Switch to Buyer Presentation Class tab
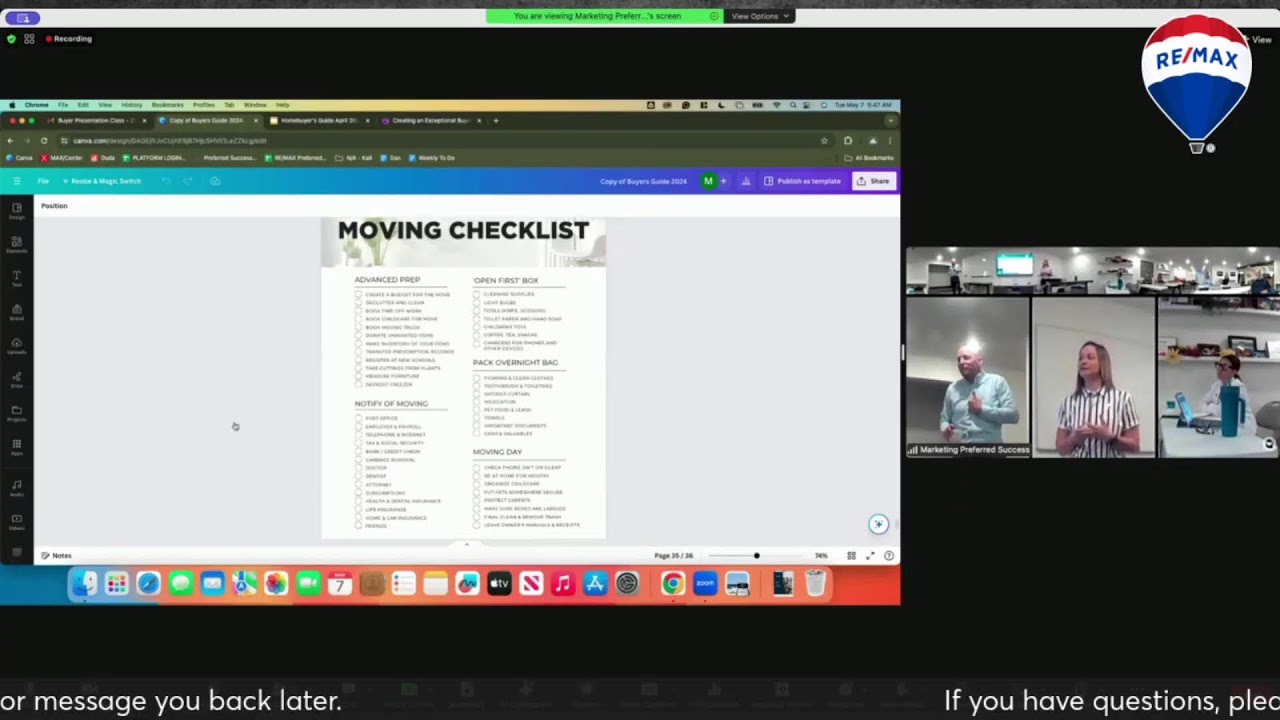 click(x=97, y=120)
